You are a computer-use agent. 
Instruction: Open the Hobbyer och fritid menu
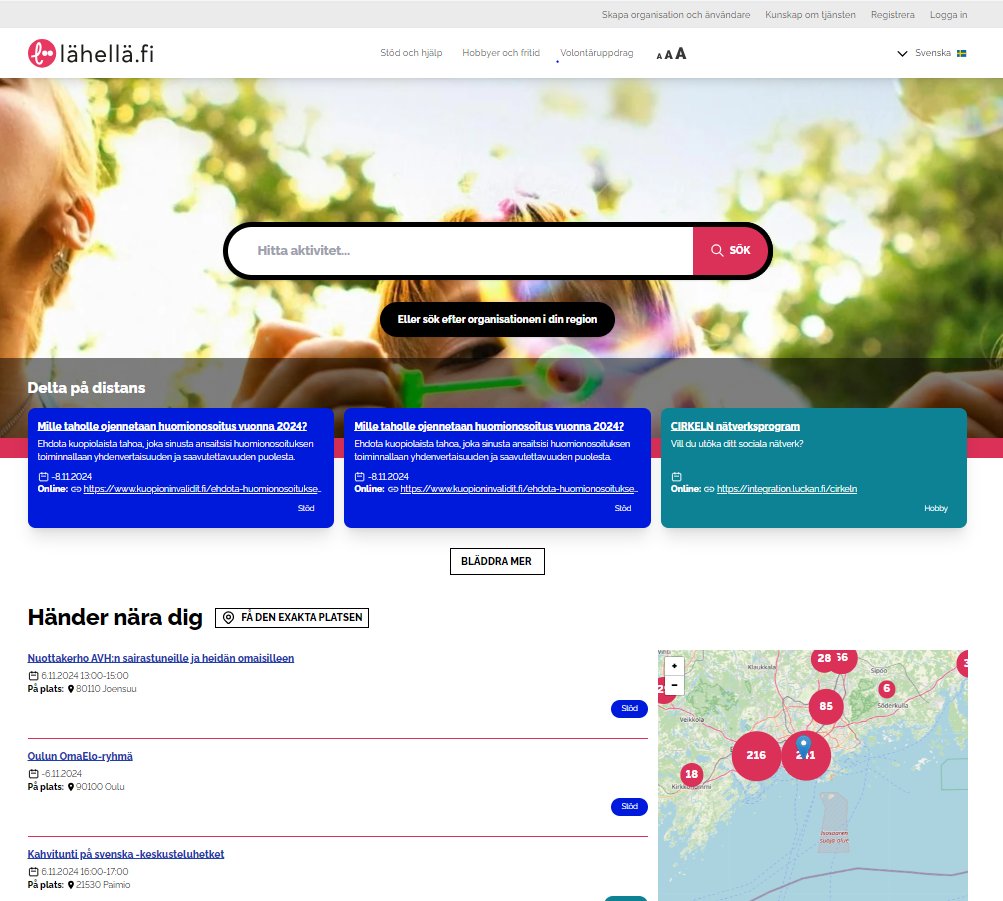coord(500,53)
